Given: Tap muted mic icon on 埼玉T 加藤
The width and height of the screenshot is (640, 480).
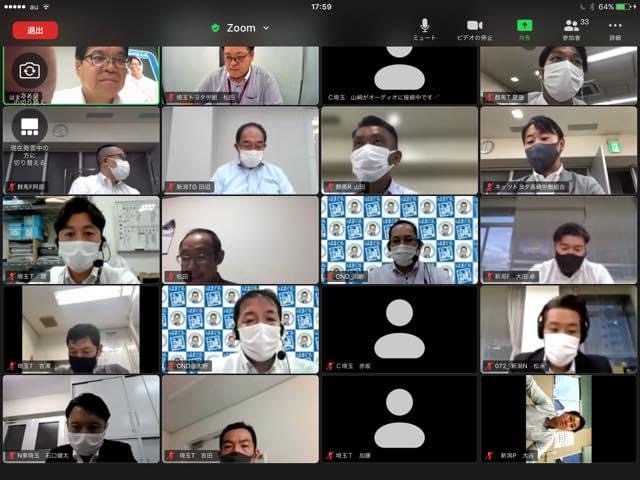Looking at the screenshot, I should [330, 456].
